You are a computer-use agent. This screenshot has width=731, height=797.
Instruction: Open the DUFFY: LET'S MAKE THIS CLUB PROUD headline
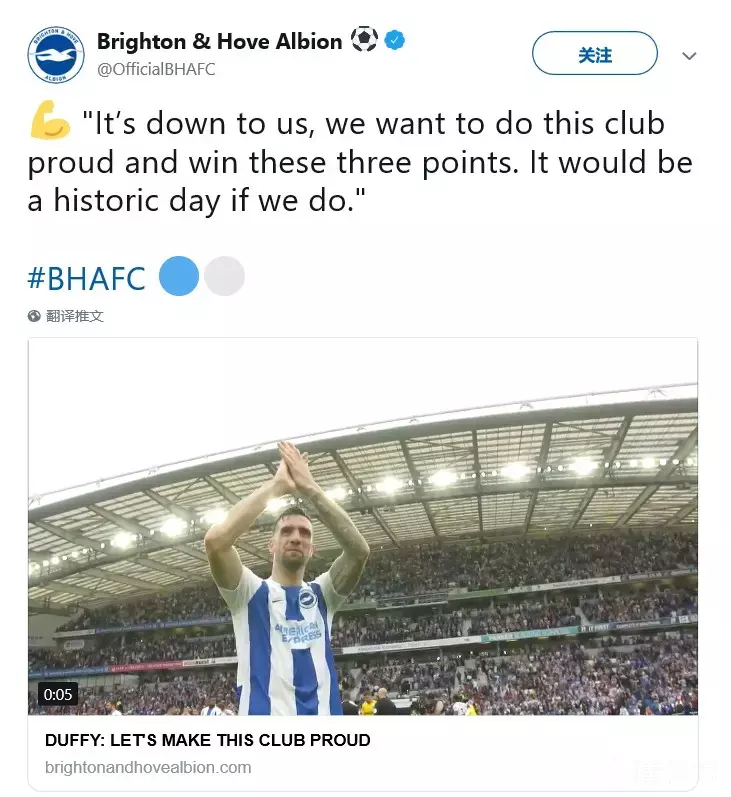pos(208,740)
